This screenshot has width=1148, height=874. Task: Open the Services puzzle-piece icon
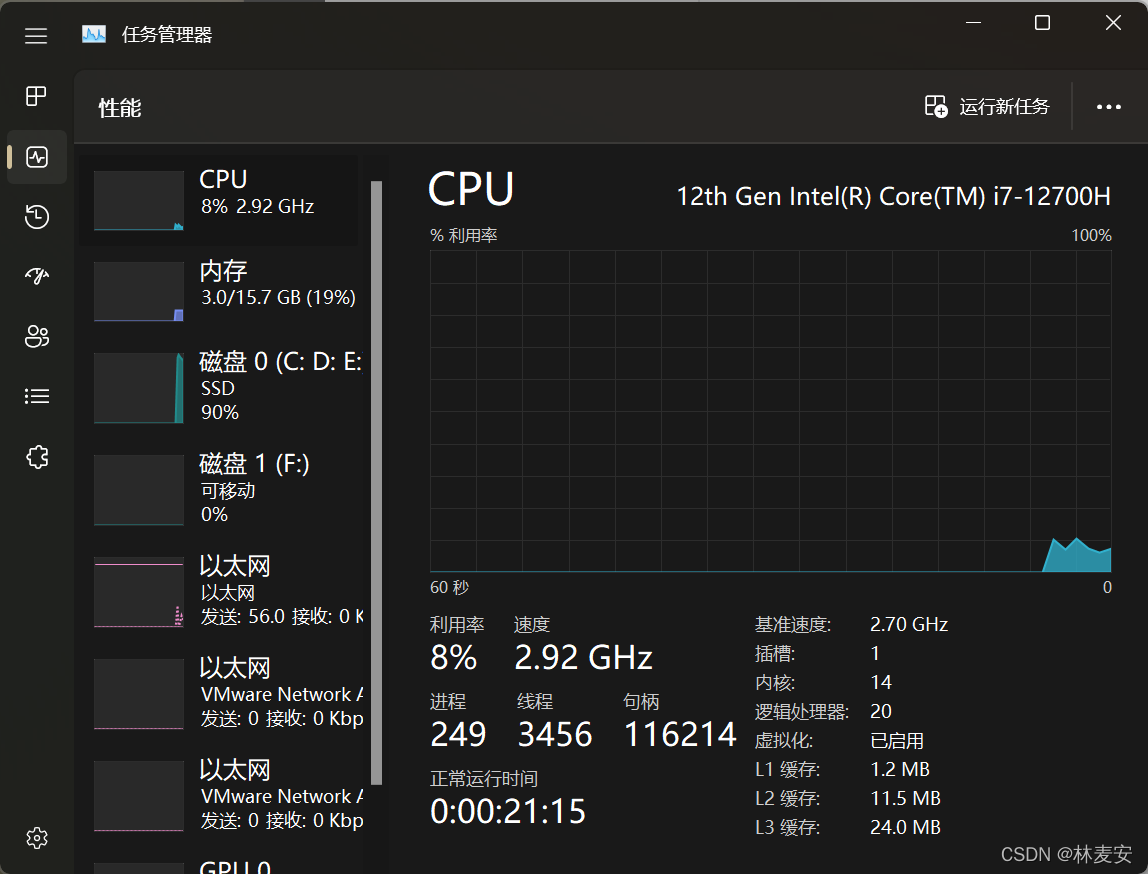point(37,457)
